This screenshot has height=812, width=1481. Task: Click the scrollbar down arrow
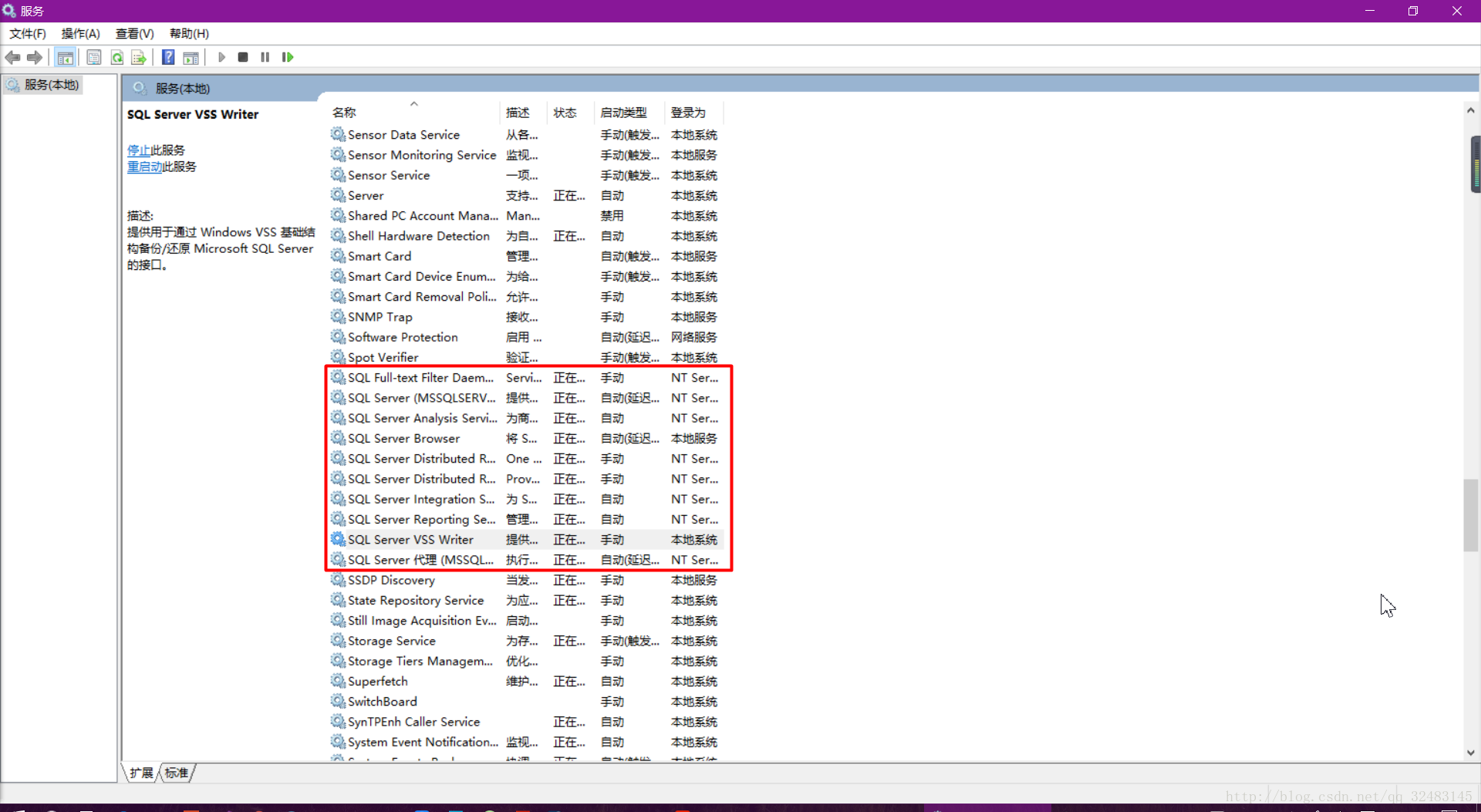pos(1471,753)
